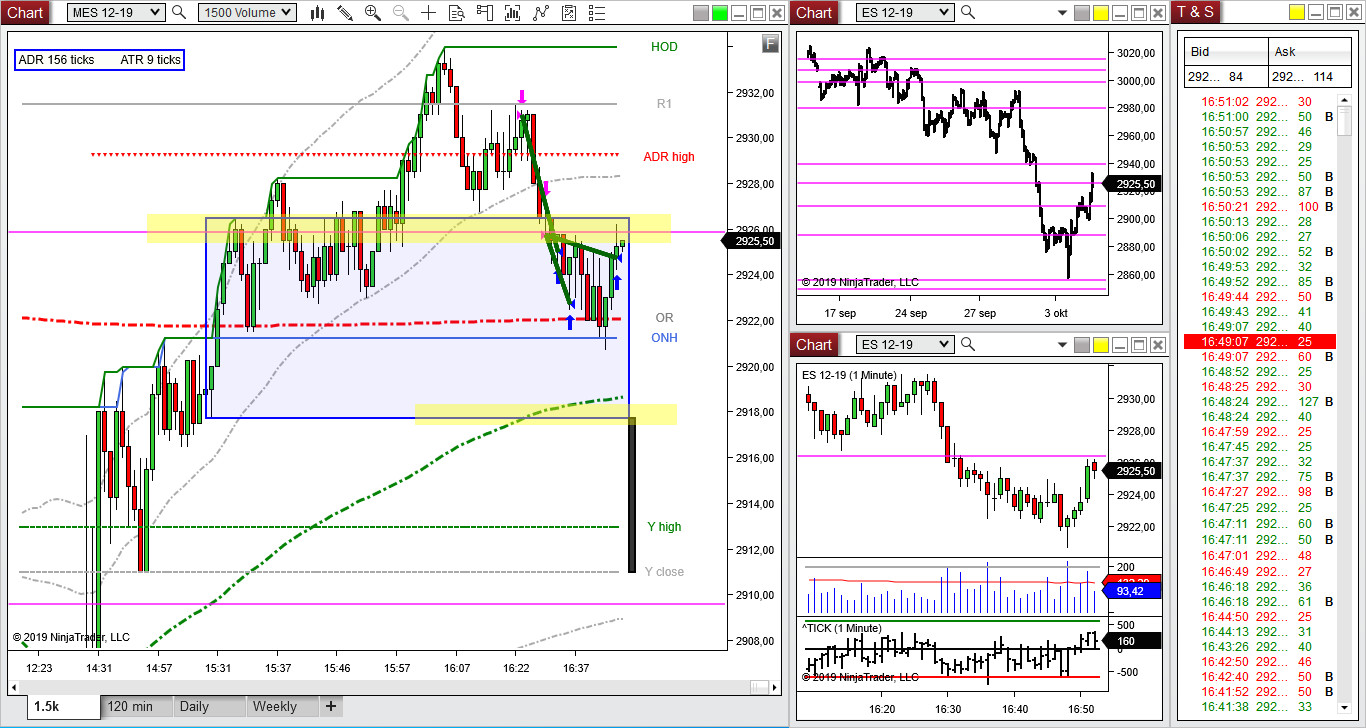Expand the ES 12-19 dropdown on upper-right chart
This screenshot has height=728, width=1366.
click(x=905, y=12)
